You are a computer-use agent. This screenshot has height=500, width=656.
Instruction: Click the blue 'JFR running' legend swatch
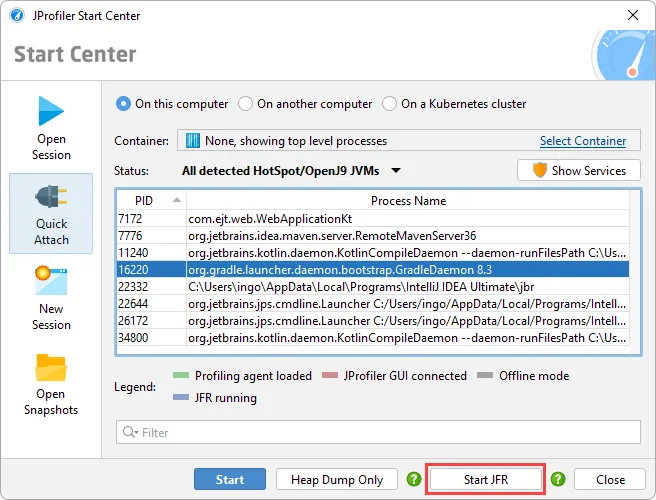click(x=181, y=397)
